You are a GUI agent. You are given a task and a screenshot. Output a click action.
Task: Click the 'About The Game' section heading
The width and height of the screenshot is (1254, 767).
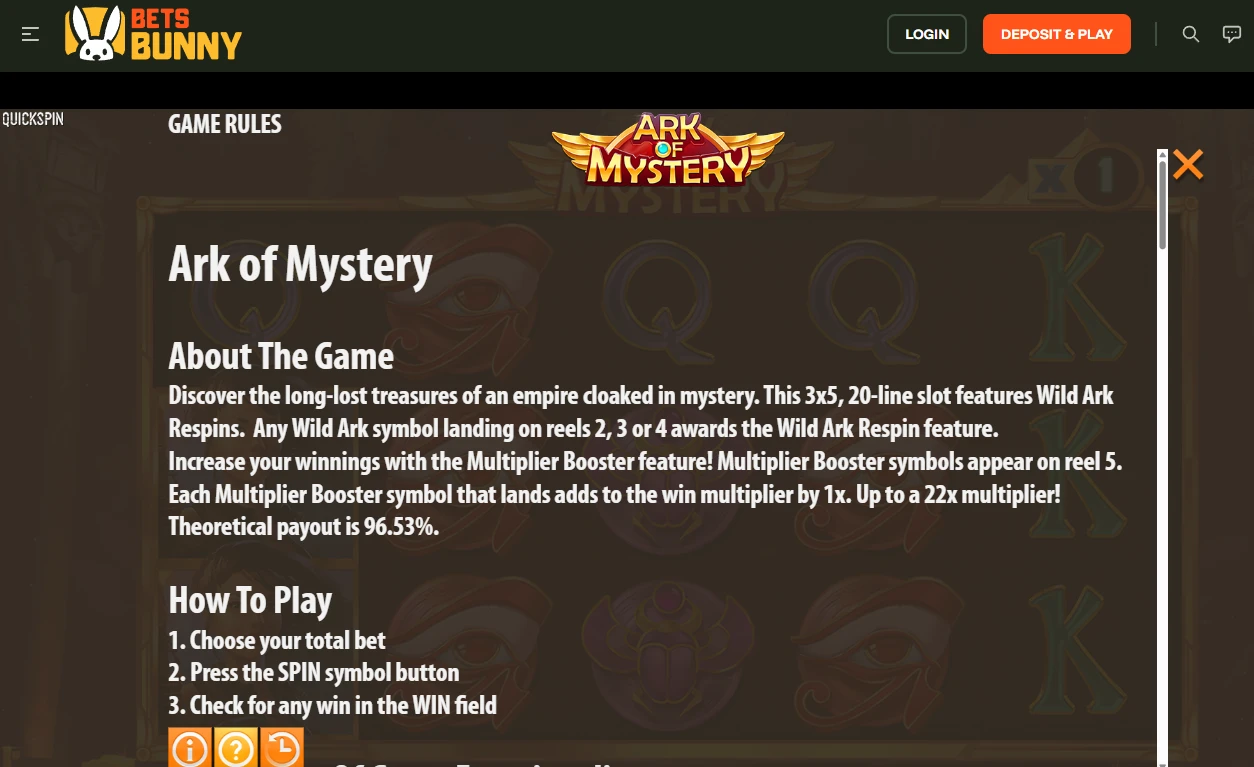pyautogui.click(x=281, y=356)
